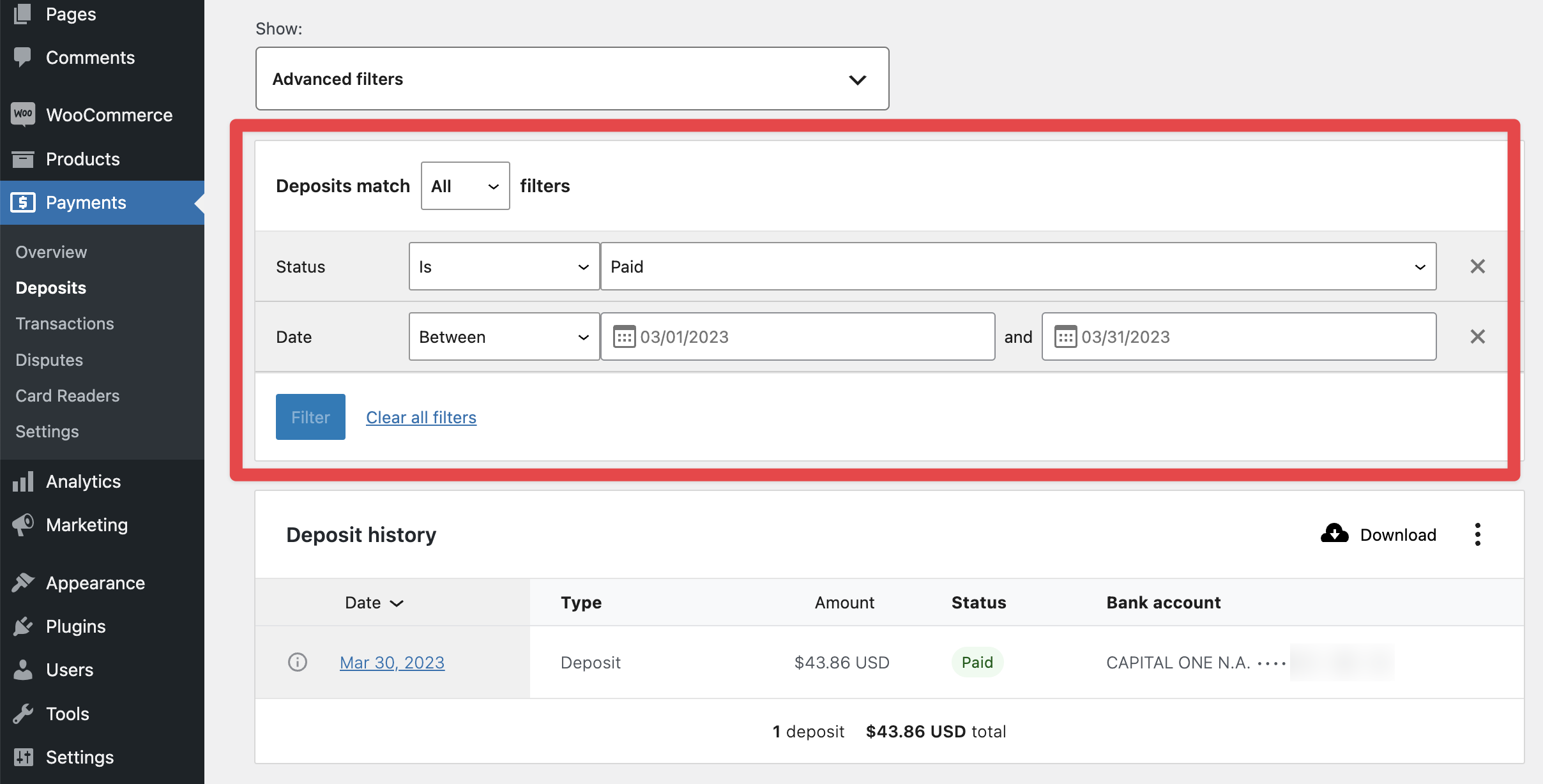The height and width of the screenshot is (784, 1543).
Task: Open the Deposits match 'All' dropdown
Action: point(464,186)
